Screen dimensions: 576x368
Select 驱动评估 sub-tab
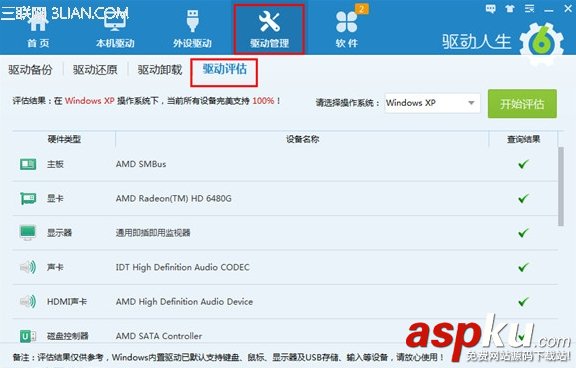pyautogui.click(x=224, y=70)
